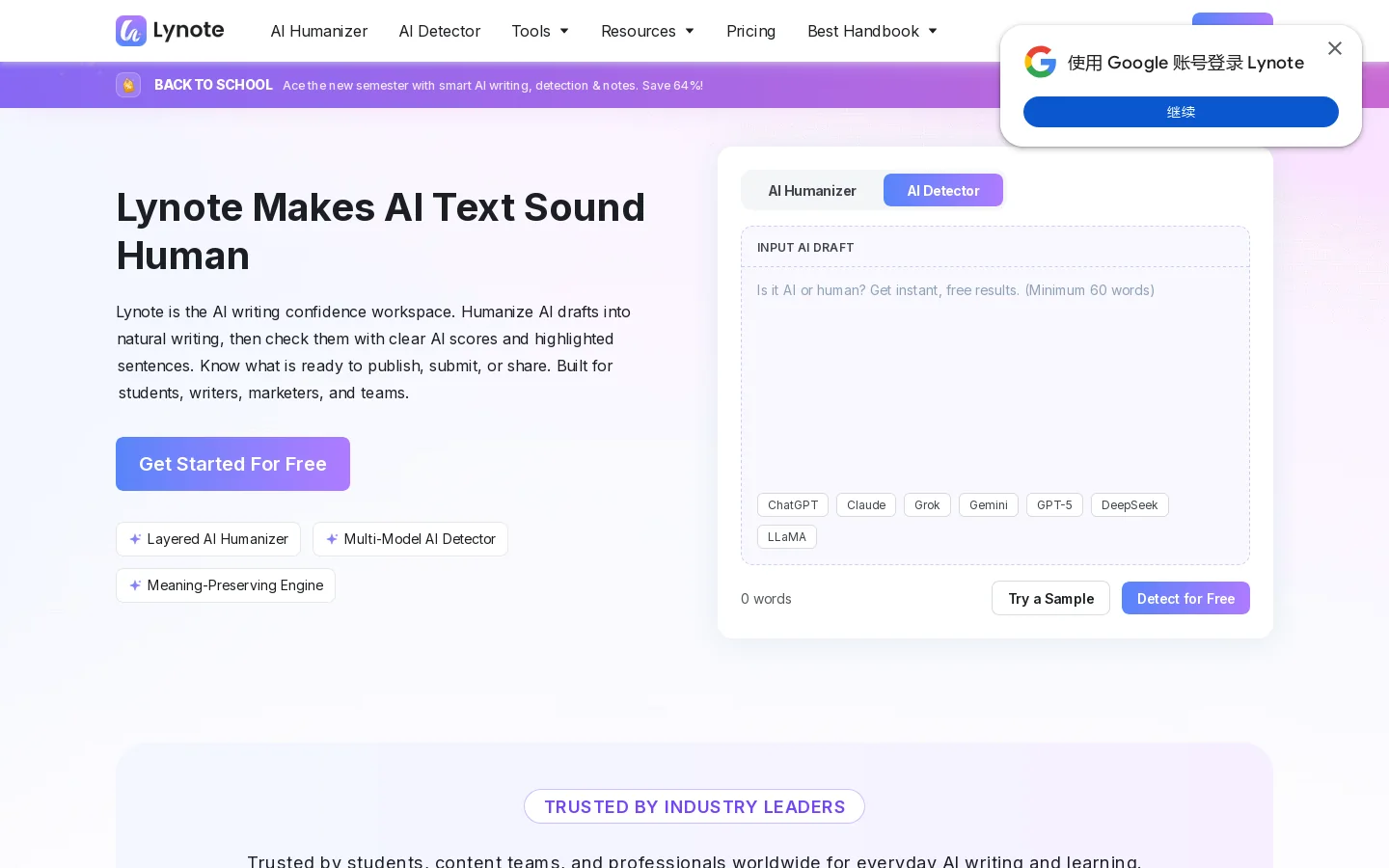Image resolution: width=1389 pixels, height=868 pixels.
Task: Click the '0 words' counter text
Action: (x=766, y=599)
